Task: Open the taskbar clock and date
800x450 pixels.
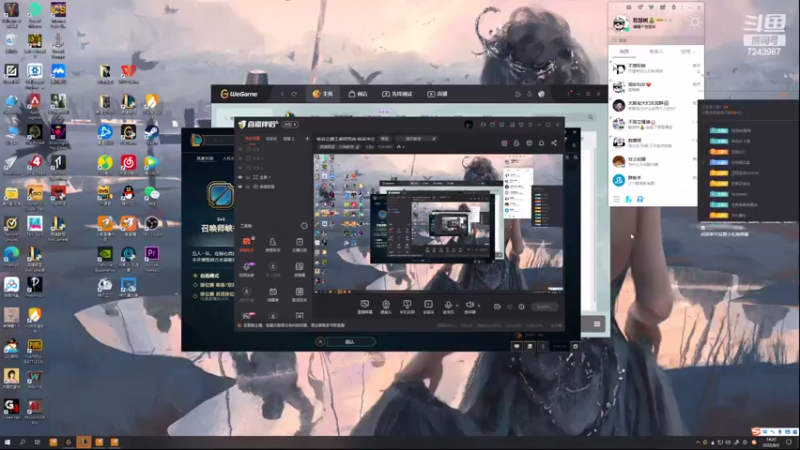Action: (x=771, y=442)
